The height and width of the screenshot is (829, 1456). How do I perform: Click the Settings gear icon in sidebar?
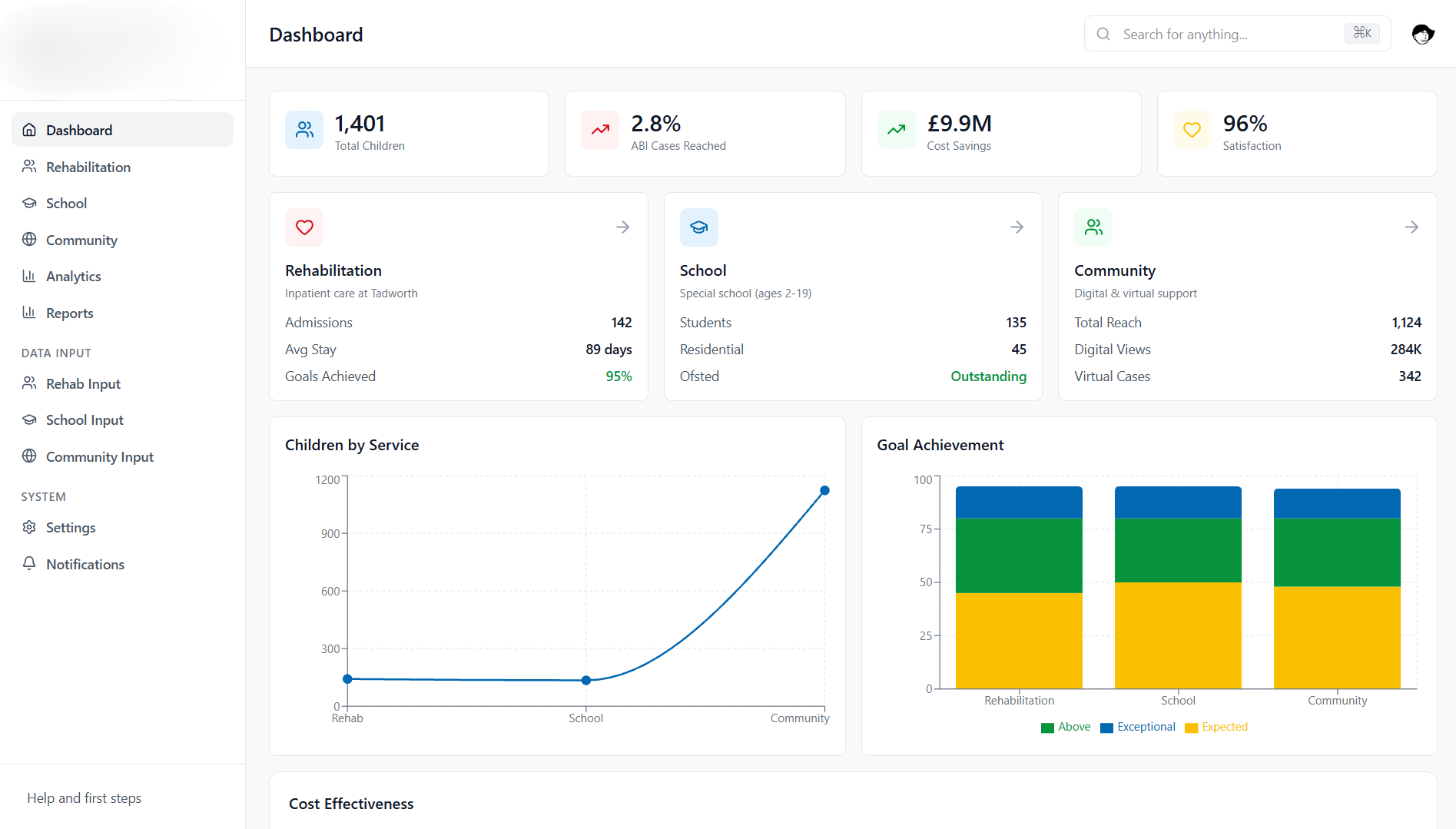29,527
